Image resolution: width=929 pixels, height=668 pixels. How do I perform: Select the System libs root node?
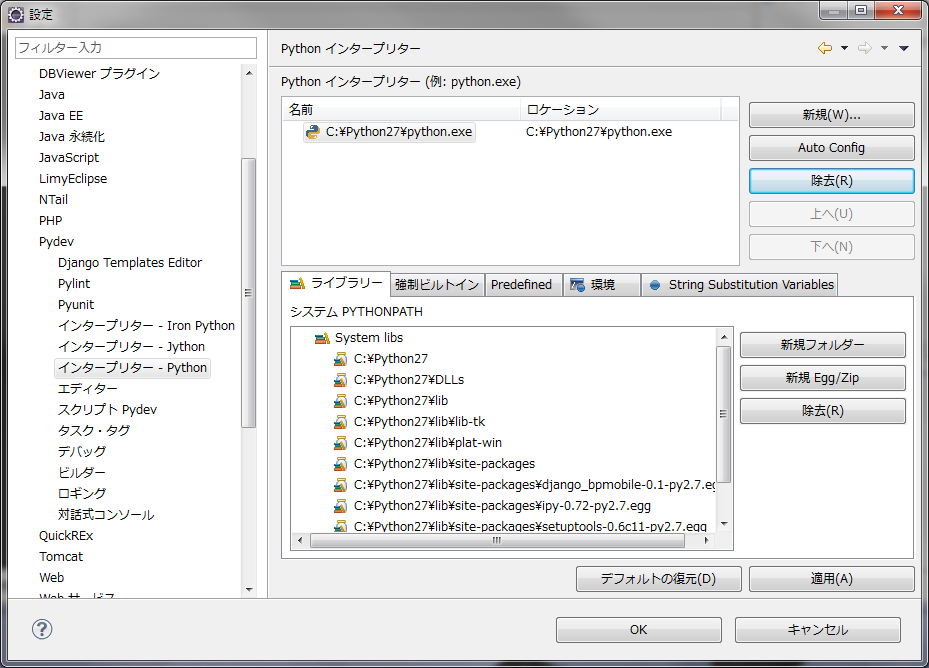pyautogui.click(x=369, y=338)
